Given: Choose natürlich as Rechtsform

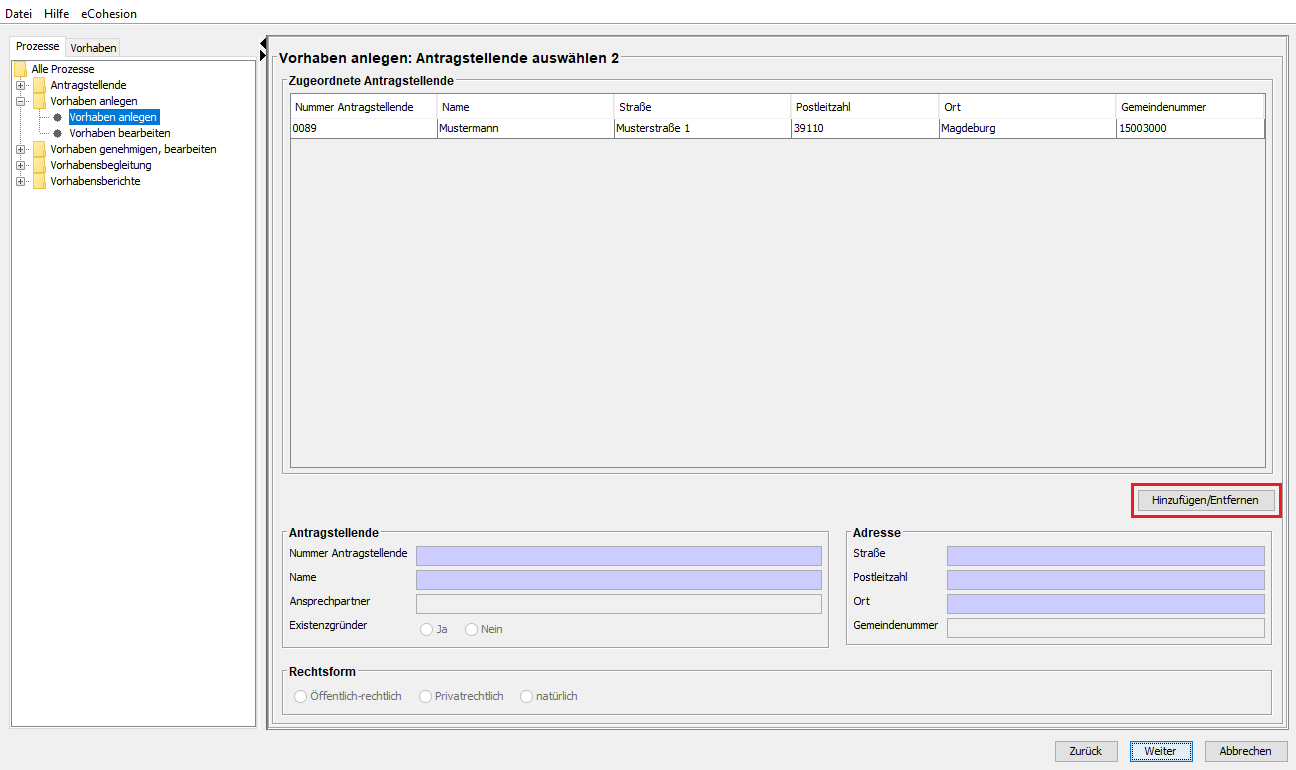Looking at the screenshot, I should coord(527,696).
